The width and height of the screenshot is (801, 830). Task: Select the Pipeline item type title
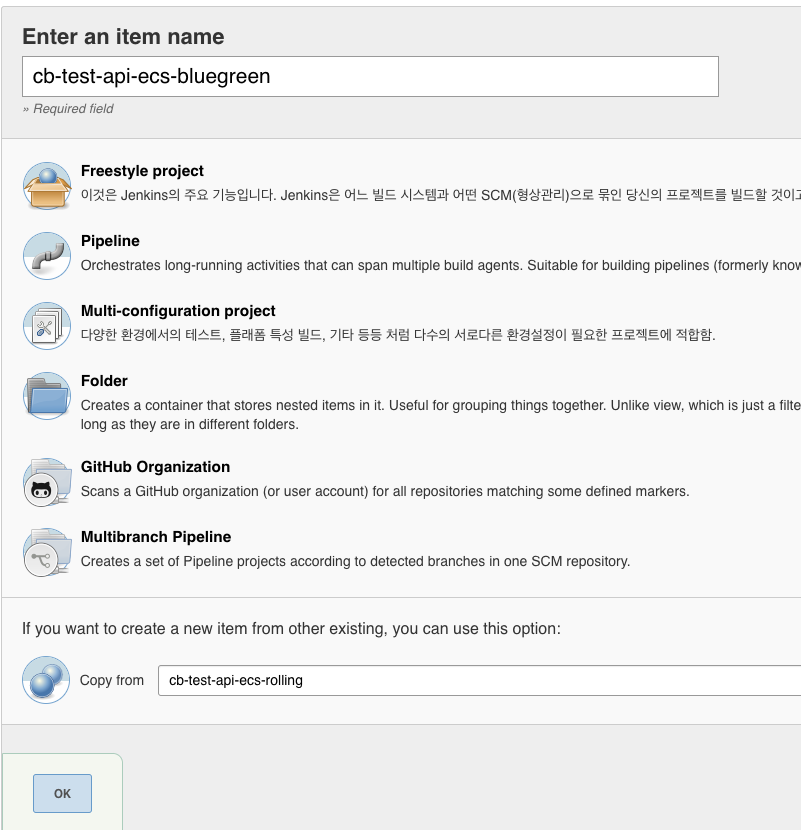[x=110, y=241]
